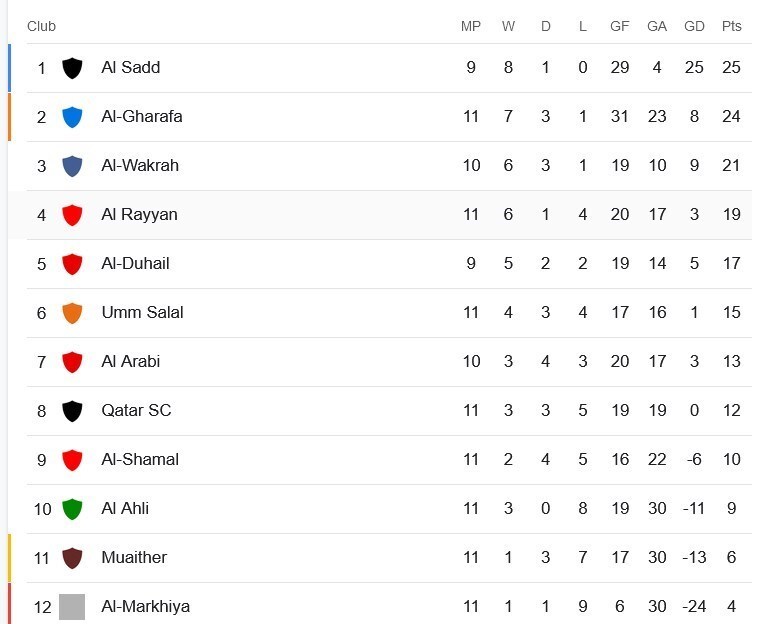Click the brown Muaither crest icon

tap(72, 558)
